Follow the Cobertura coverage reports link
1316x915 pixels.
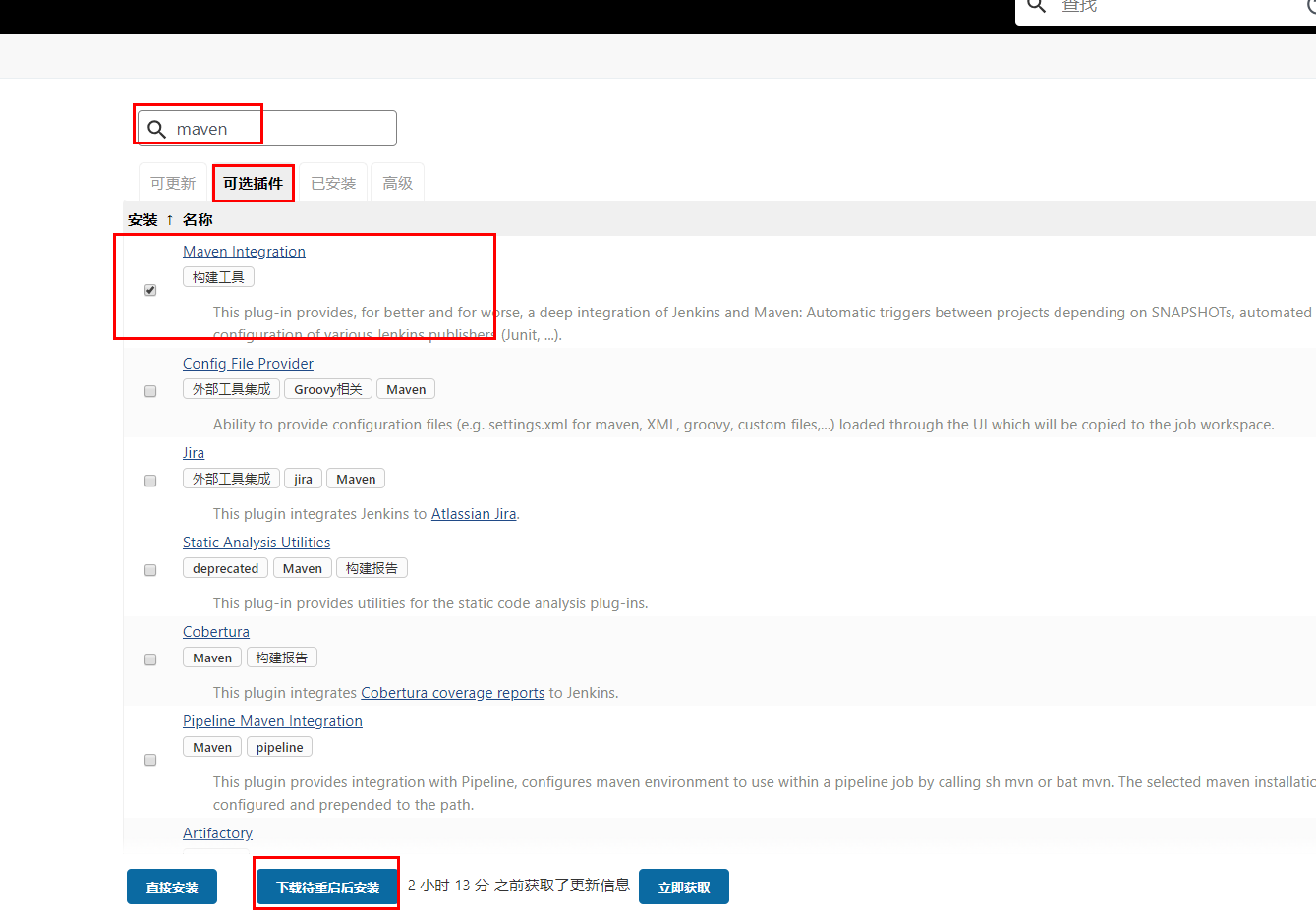[452, 693]
